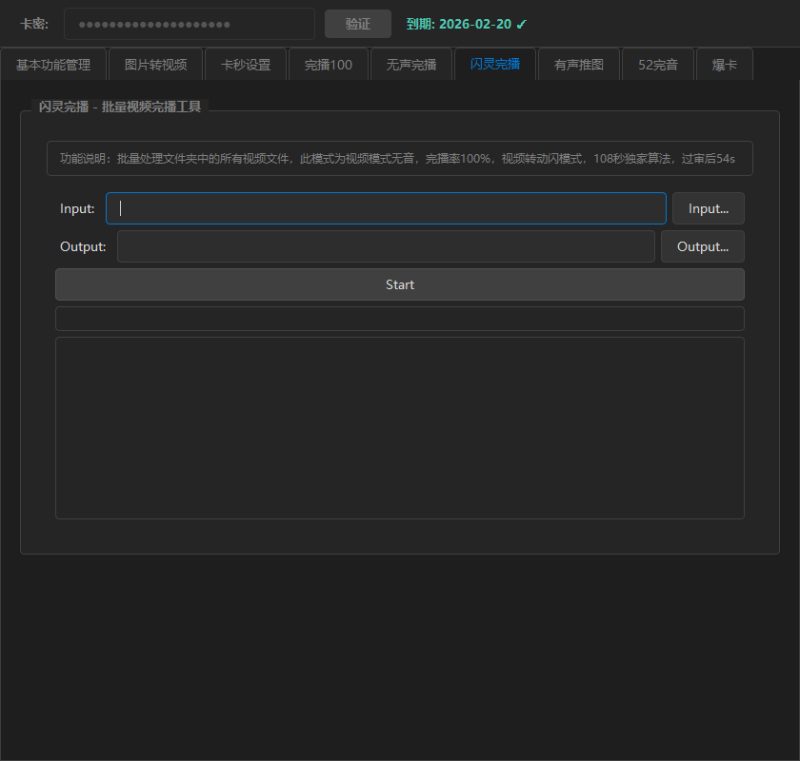Switch to the 有声推图 tab
800x761 pixels.
[x=579, y=65]
